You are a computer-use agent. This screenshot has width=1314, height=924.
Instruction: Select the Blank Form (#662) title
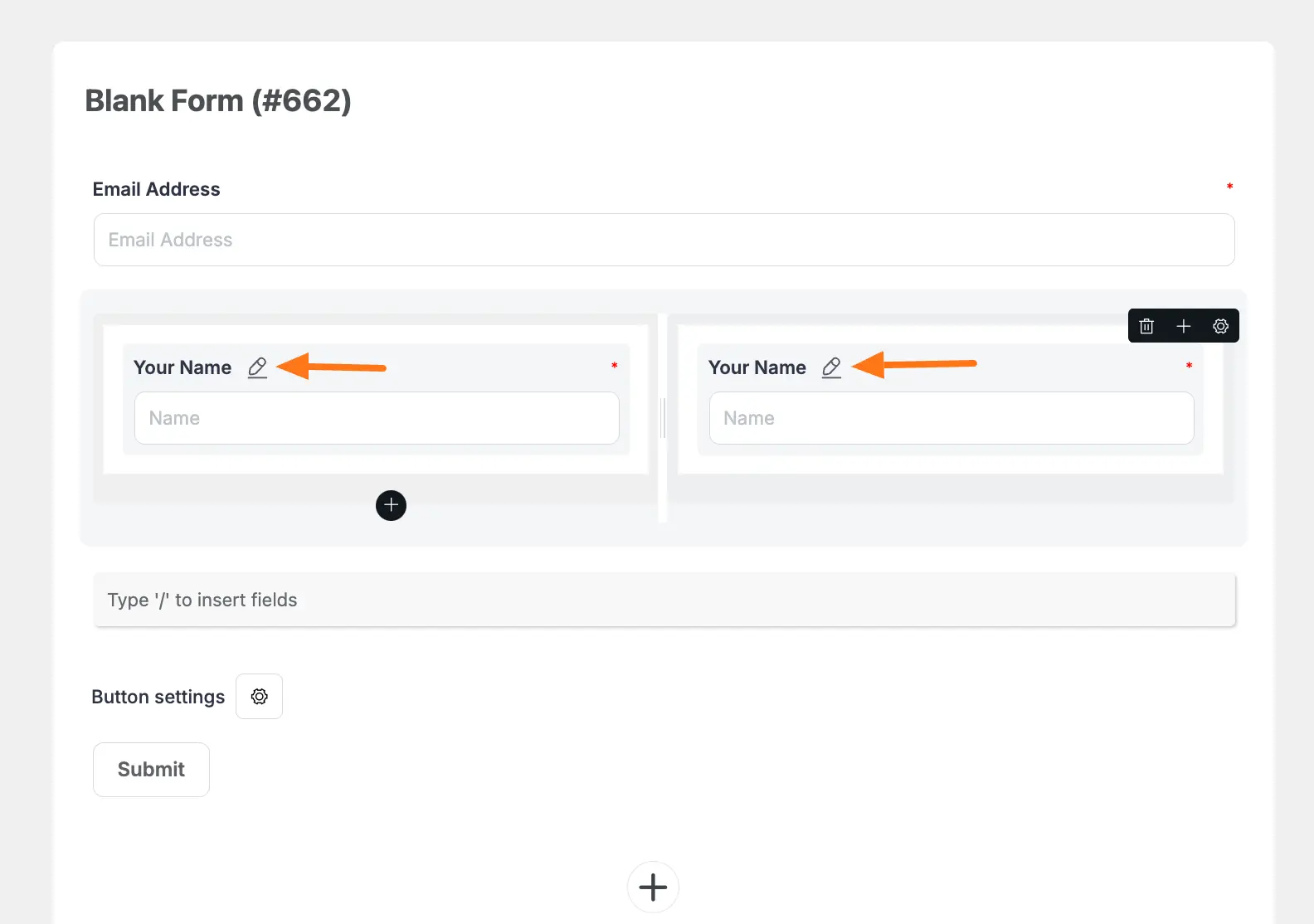(x=218, y=101)
